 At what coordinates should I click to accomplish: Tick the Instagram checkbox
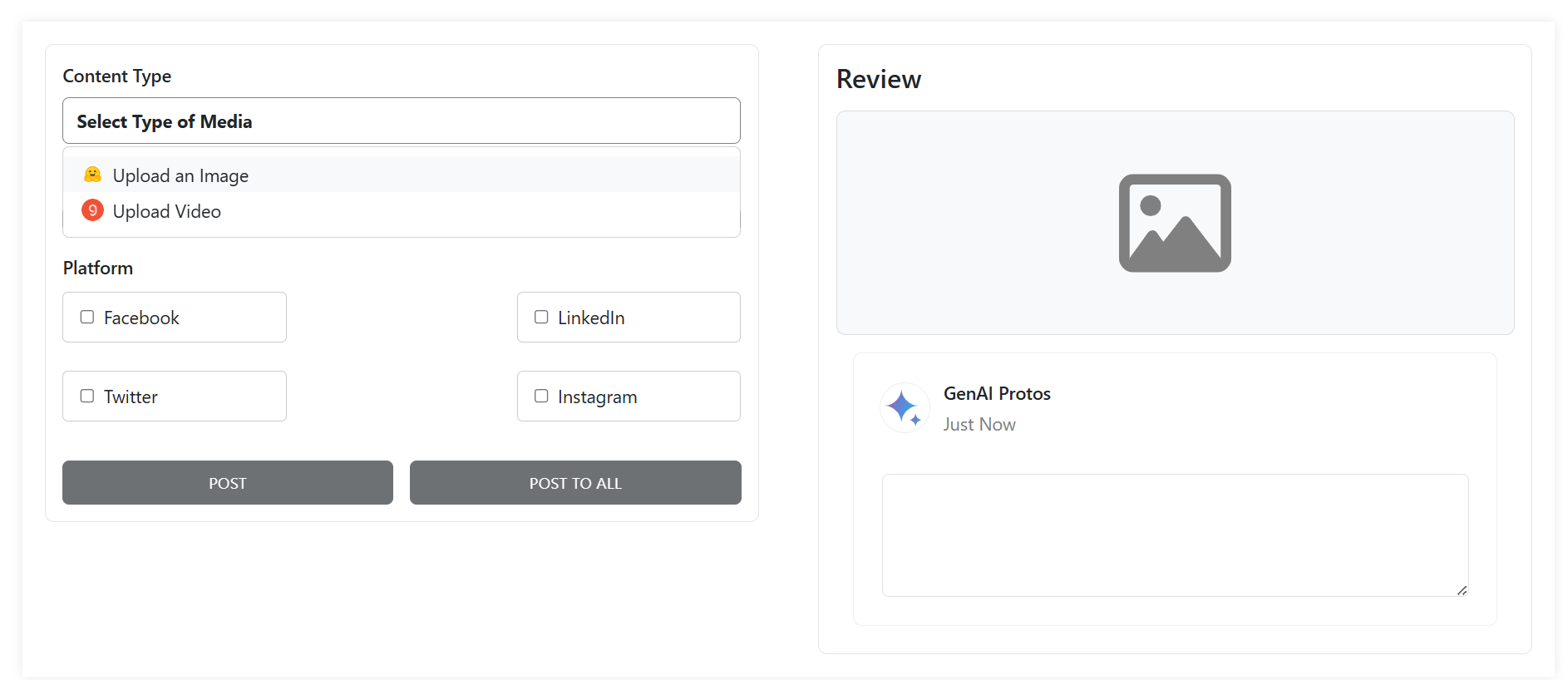[x=541, y=396]
